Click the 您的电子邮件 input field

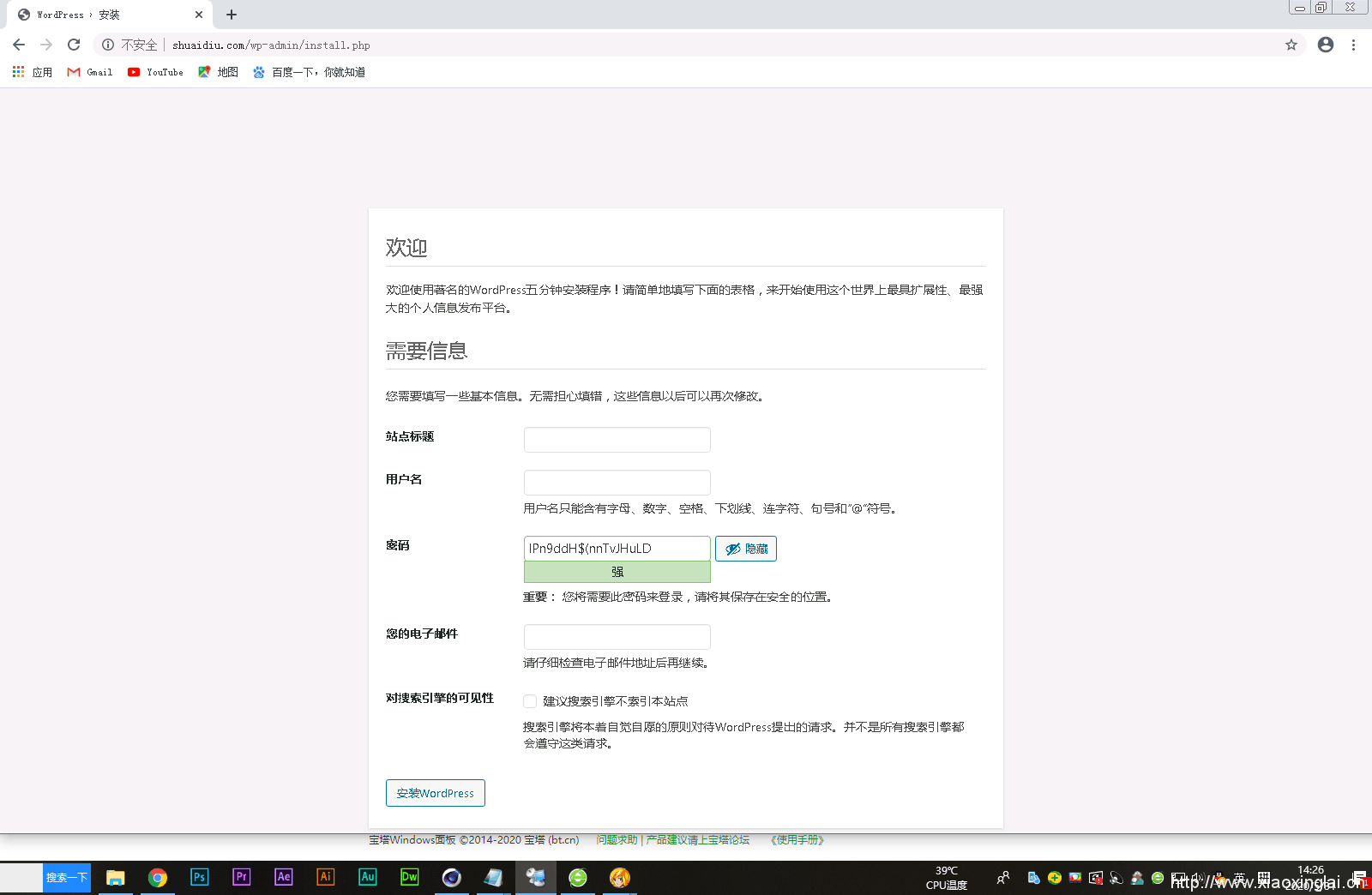(617, 637)
